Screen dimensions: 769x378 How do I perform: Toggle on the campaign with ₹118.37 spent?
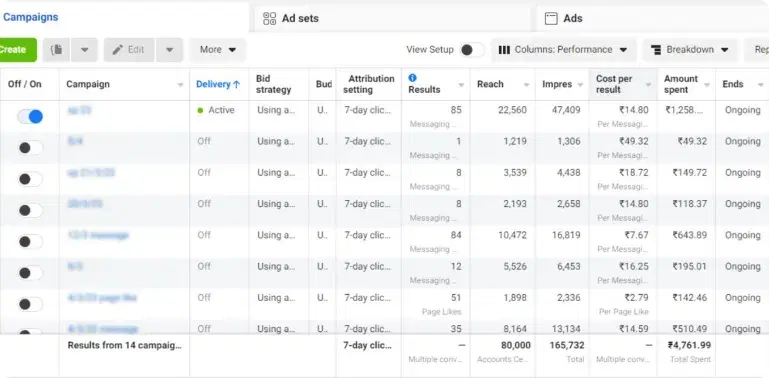(30, 210)
